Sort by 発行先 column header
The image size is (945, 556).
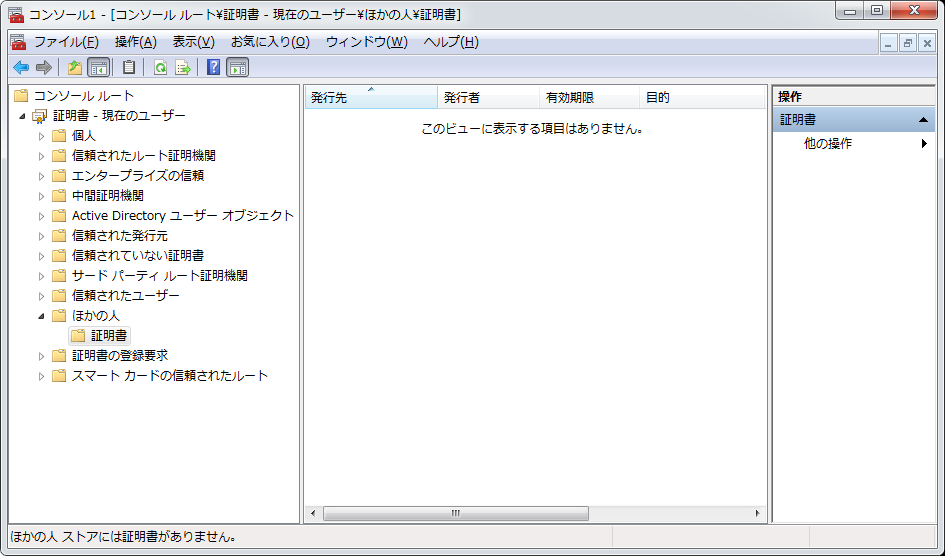pyautogui.click(x=370, y=98)
